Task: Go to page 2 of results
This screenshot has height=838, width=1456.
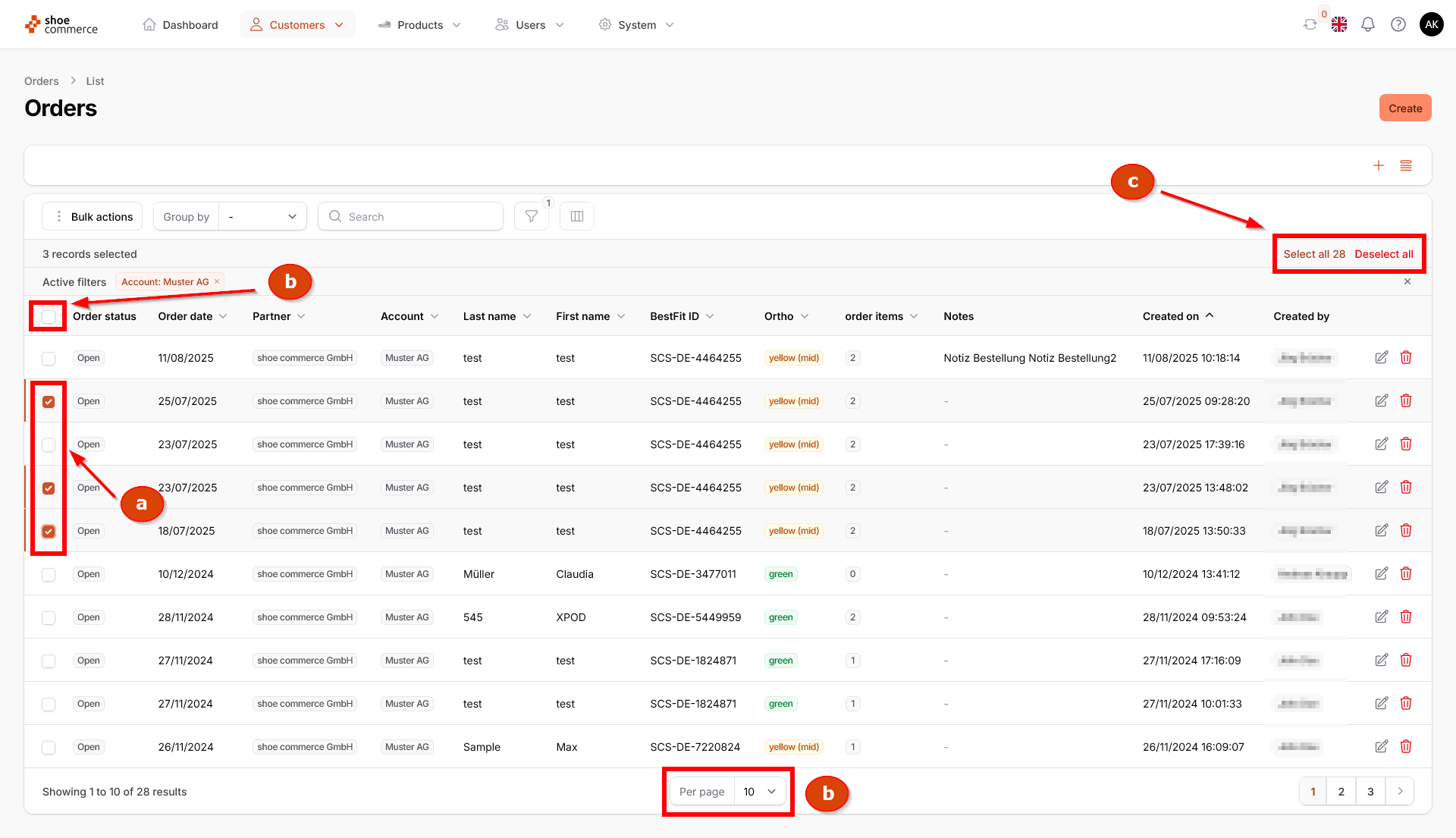Action: (x=1341, y=792)
